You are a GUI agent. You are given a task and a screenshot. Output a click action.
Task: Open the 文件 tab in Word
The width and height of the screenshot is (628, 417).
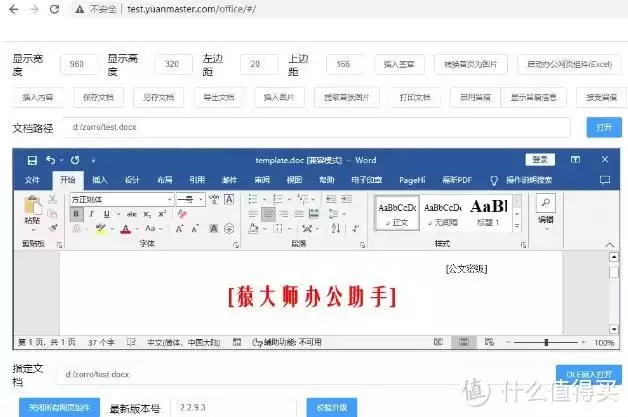(x=33, y=180)
